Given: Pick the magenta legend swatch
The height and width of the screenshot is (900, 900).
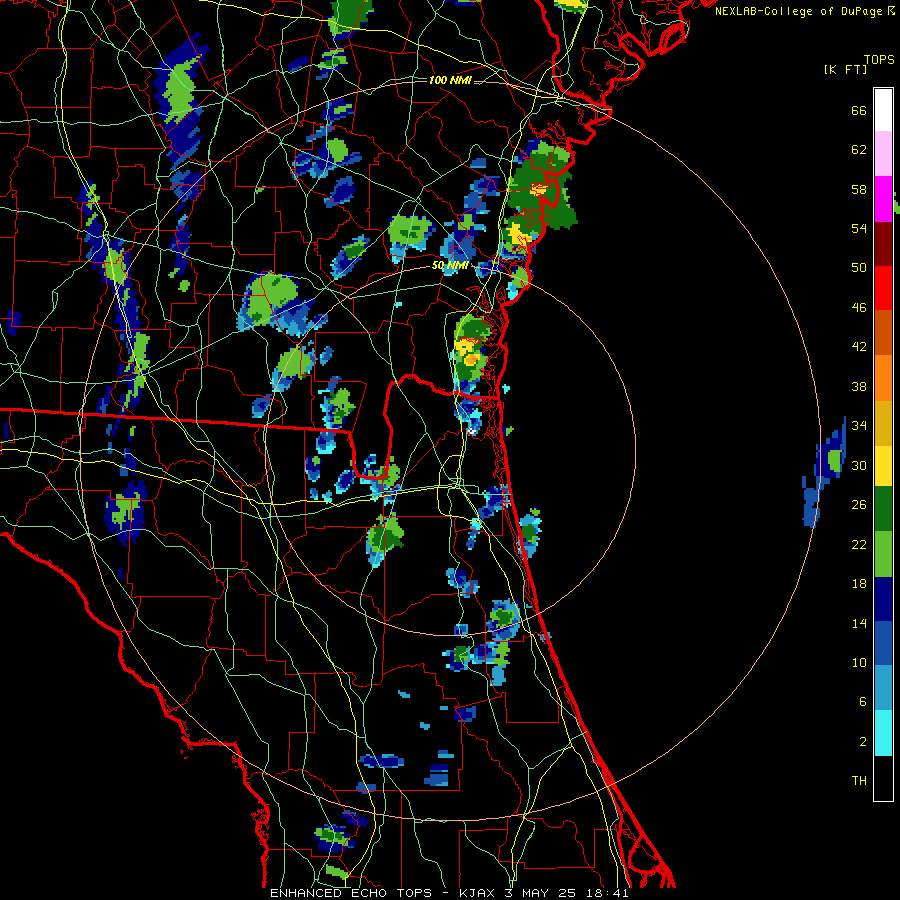Looking at the screenshot, I should [x=883, y=199].
